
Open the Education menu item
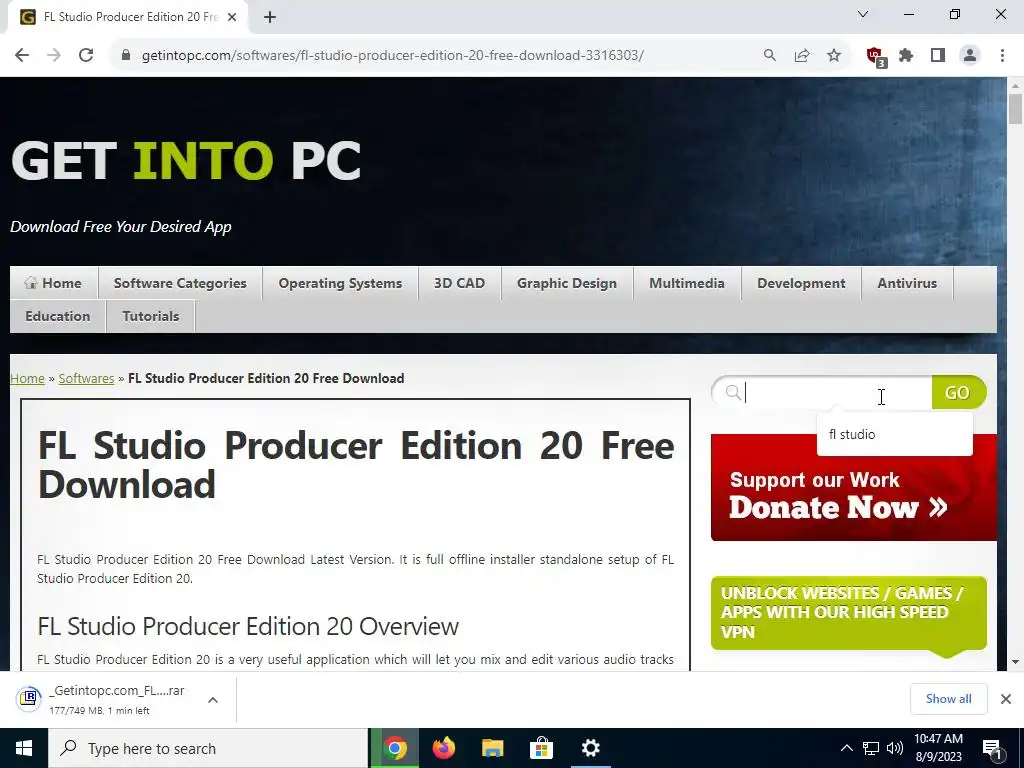[57, 316]
